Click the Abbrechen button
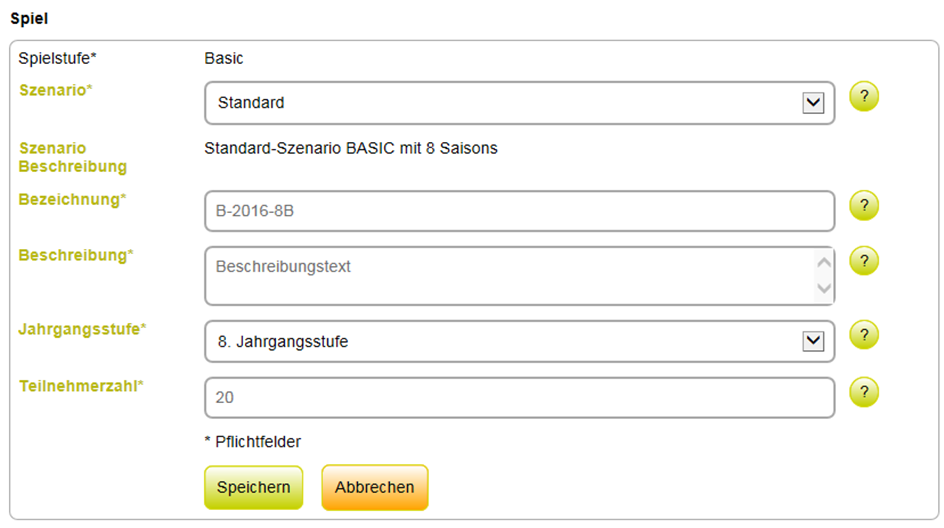Viewport: 944px width, 528px height. (x=374, y=487)
